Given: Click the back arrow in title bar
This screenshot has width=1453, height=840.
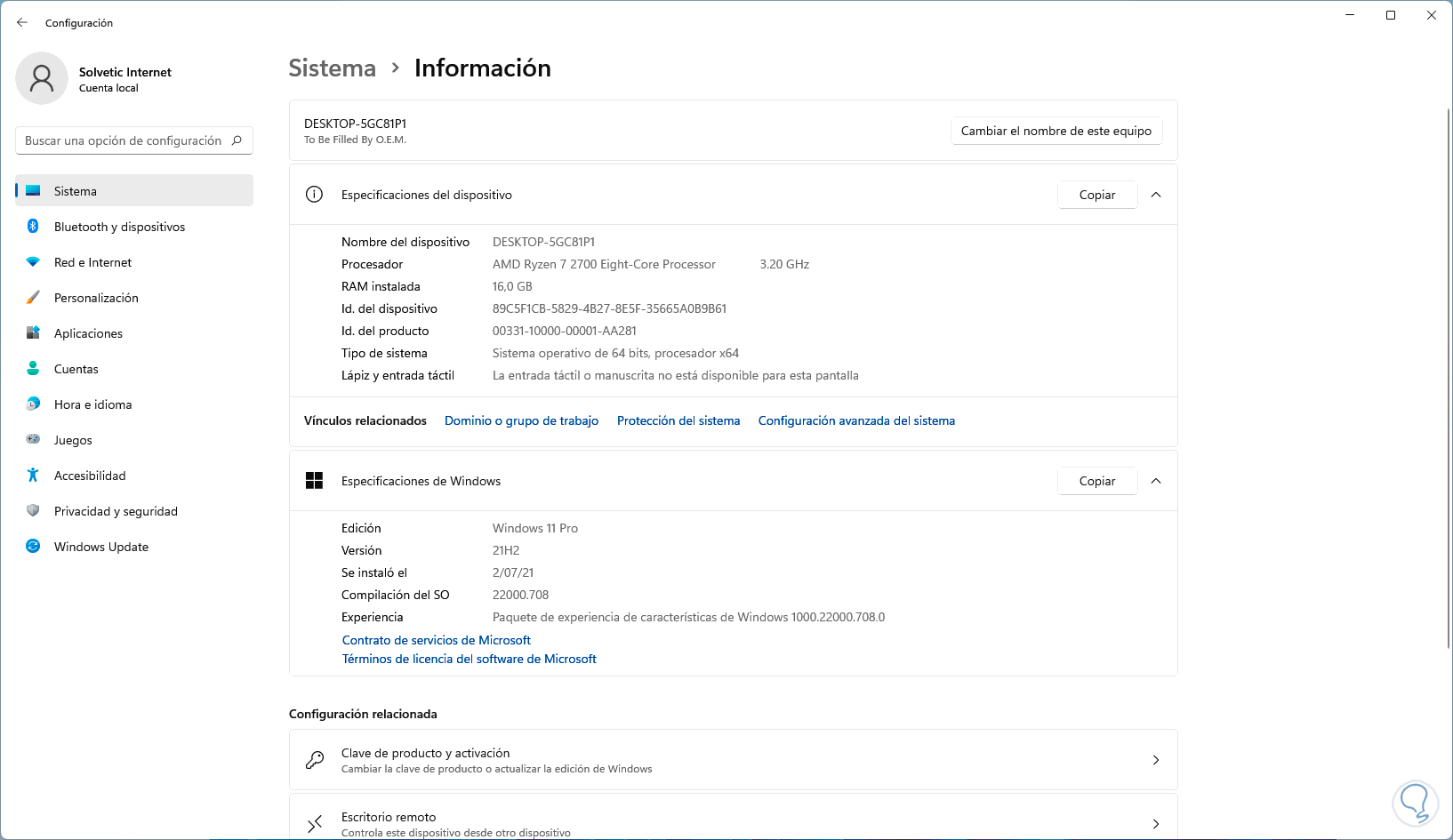Looking at the screenshot, I should click(22, 23).
